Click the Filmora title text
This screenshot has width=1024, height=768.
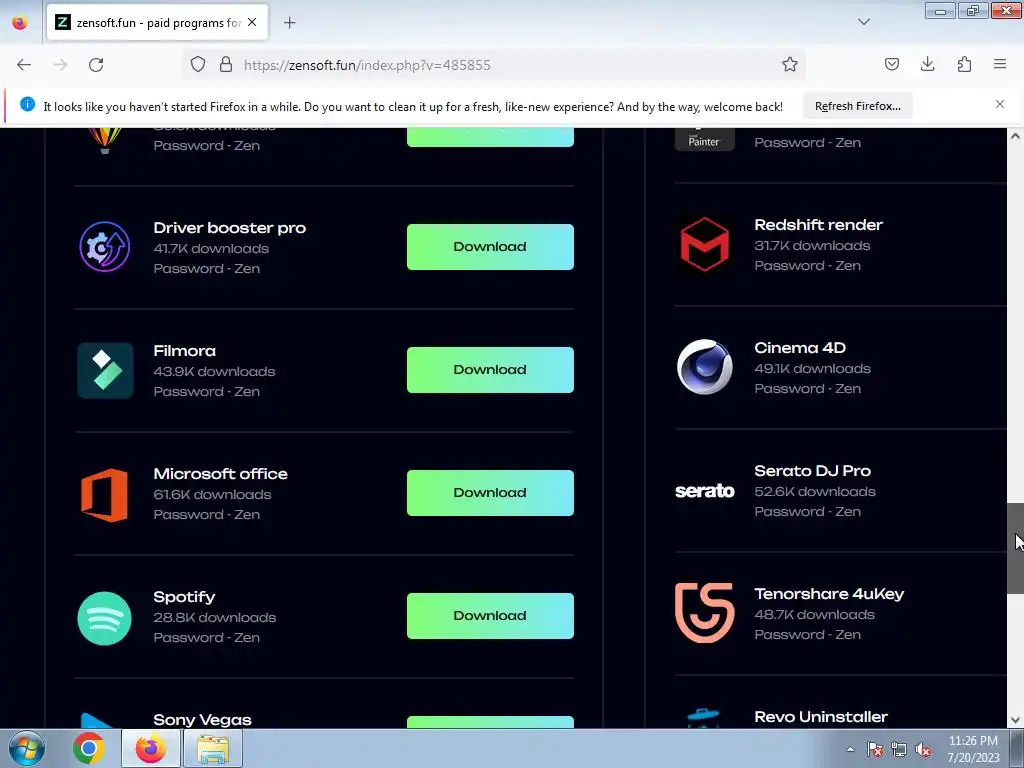185,351
